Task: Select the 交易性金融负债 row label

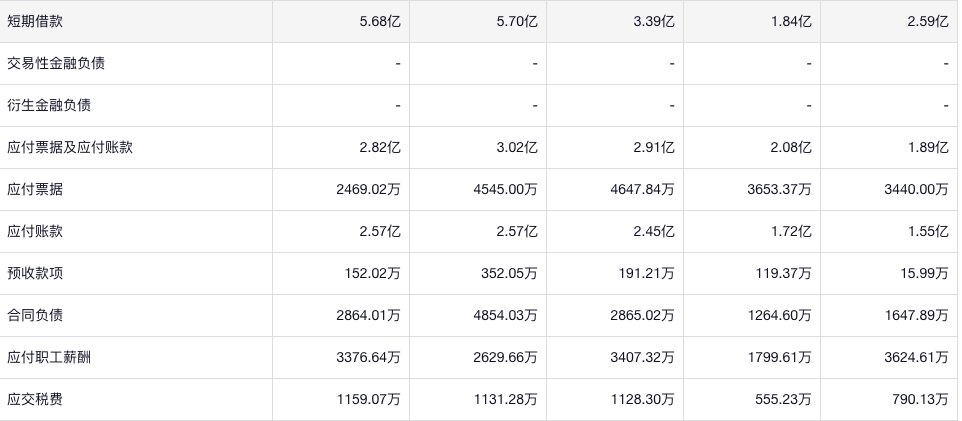Action: point(56,63)
